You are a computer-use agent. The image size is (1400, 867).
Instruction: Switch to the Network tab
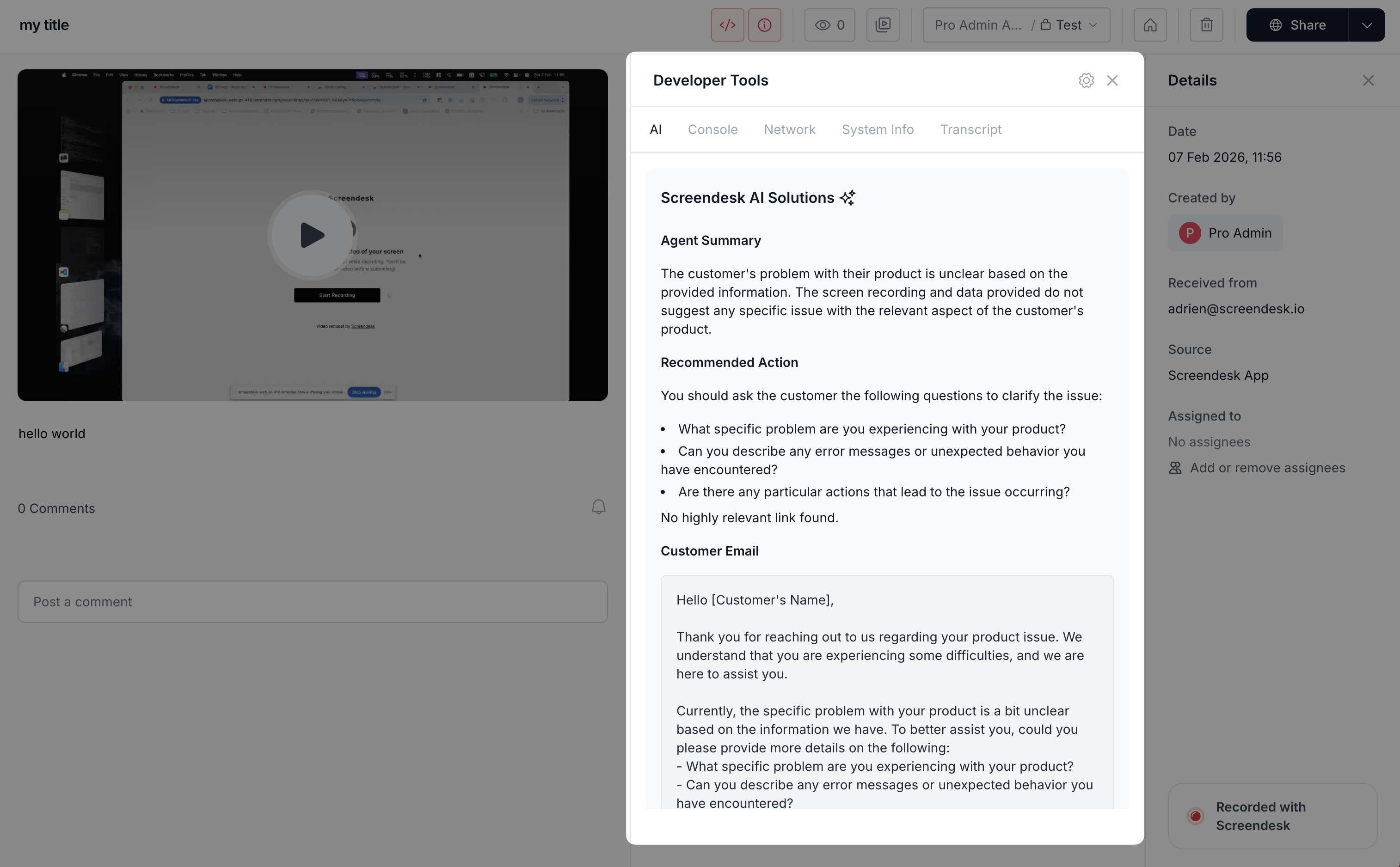tap(789, 129)
